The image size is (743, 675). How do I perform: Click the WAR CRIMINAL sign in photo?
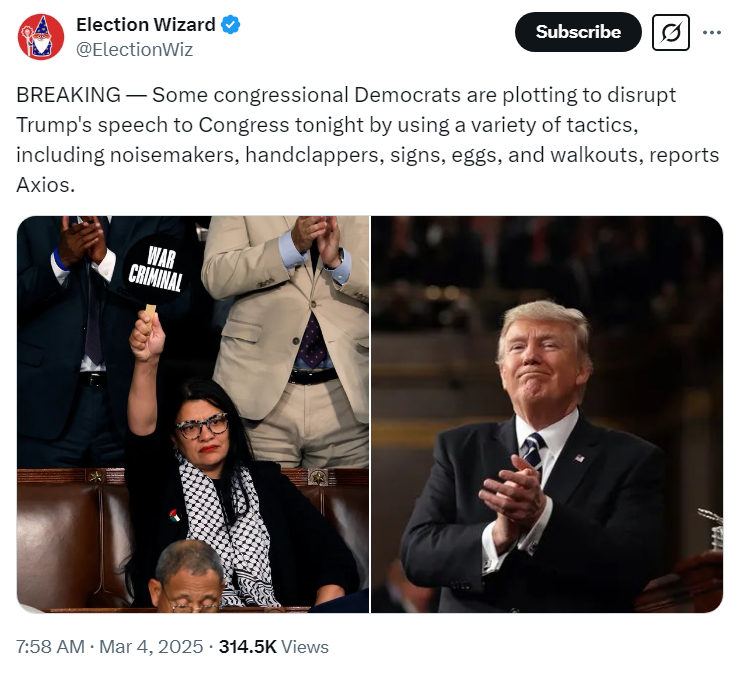pos(156,268)
